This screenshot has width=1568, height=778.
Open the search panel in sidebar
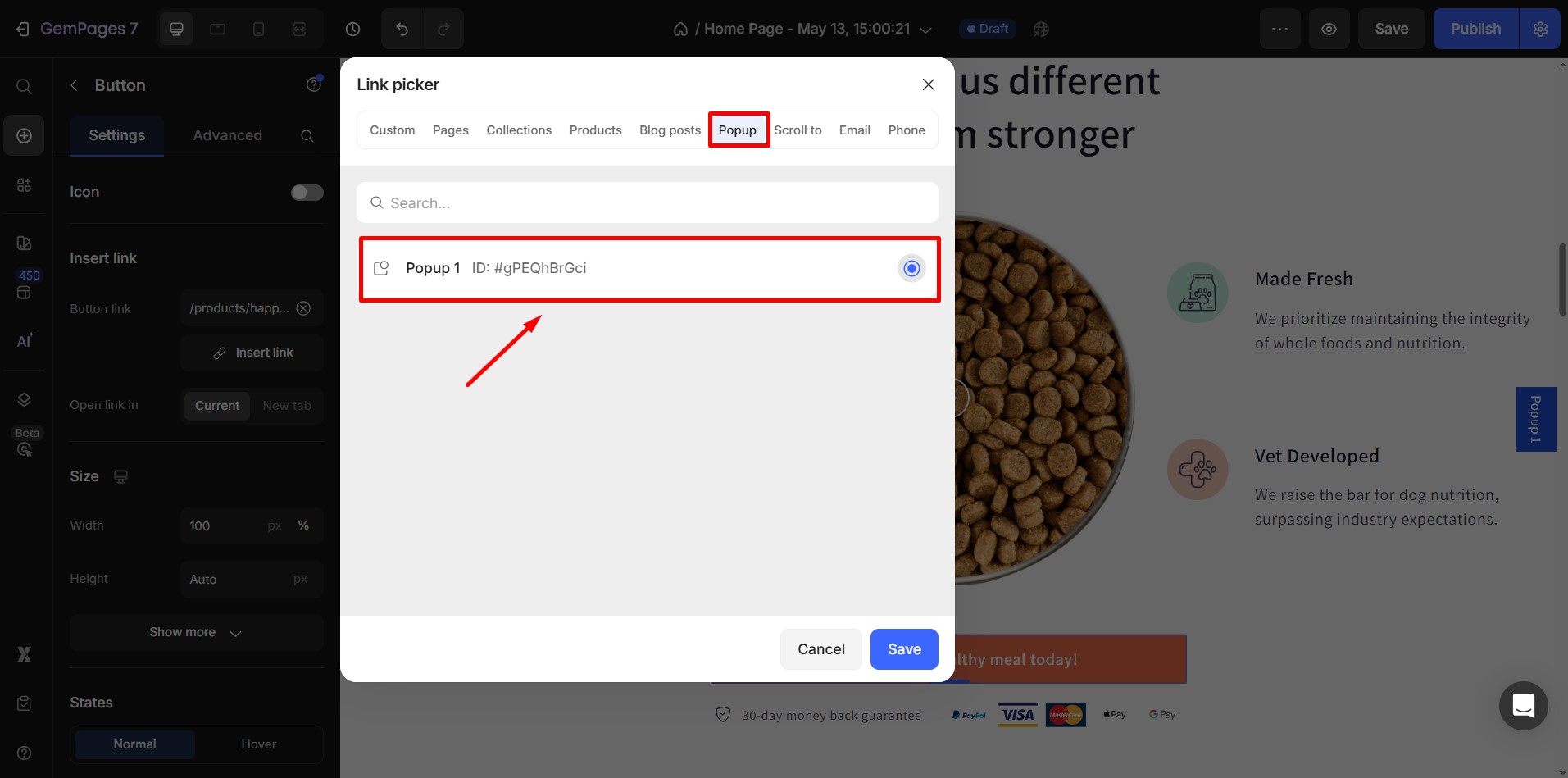pyautogui.click(x=24, y=85)
